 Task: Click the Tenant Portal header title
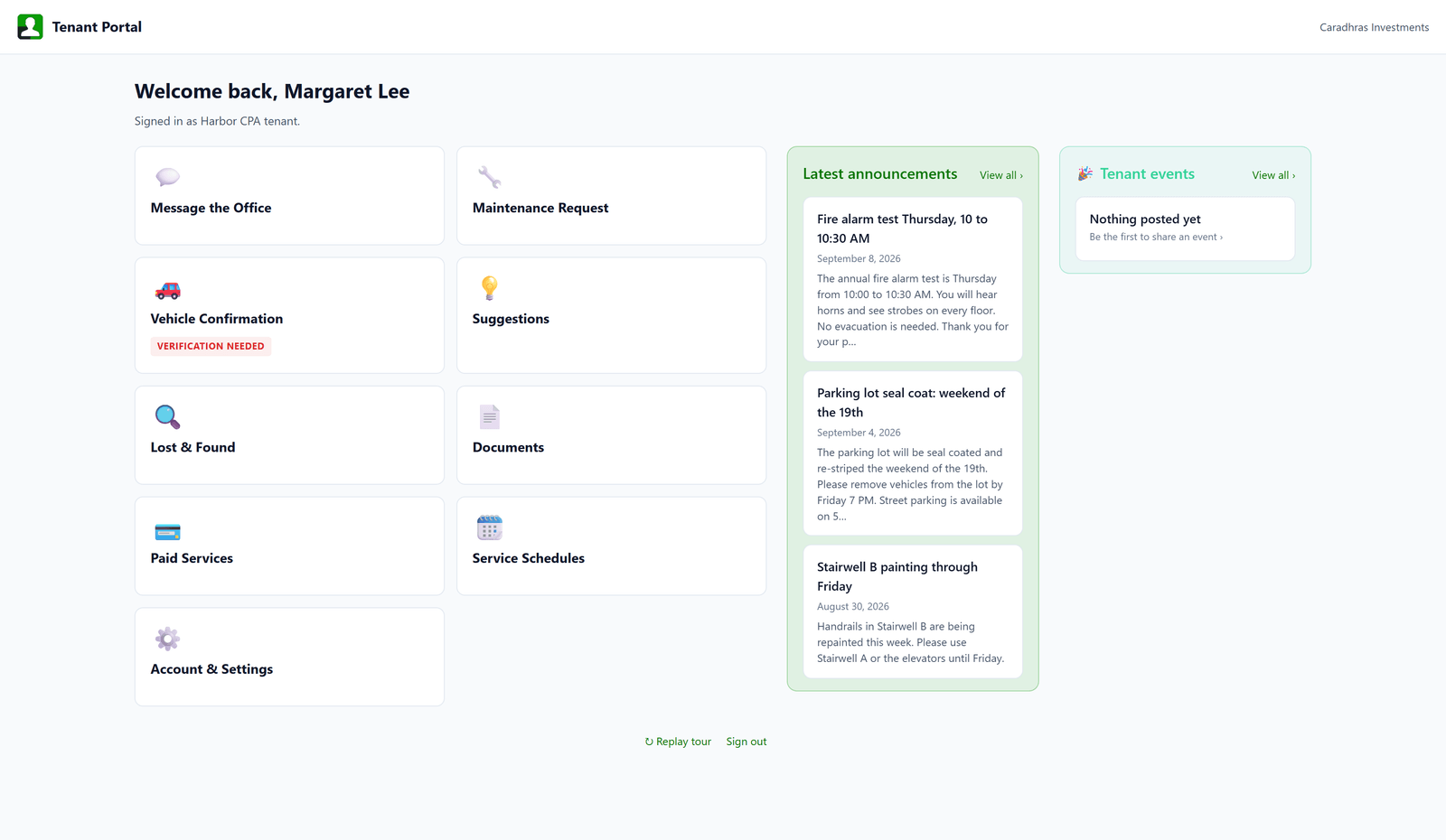97,27
